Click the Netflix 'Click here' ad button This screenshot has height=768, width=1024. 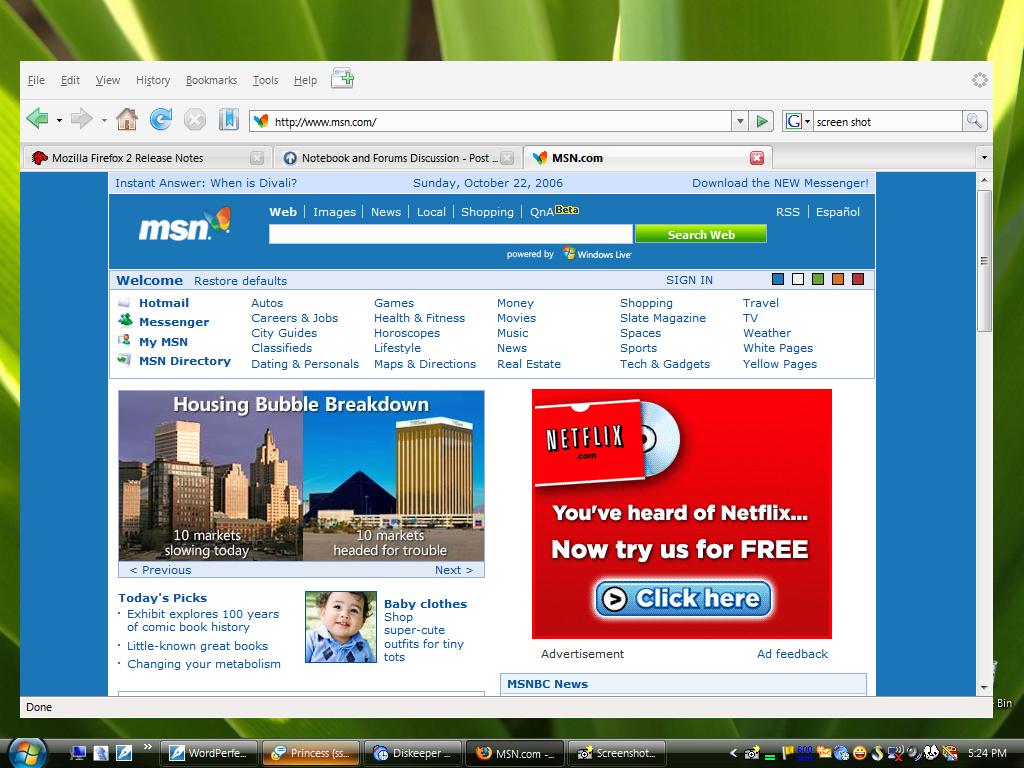point(683,598)
